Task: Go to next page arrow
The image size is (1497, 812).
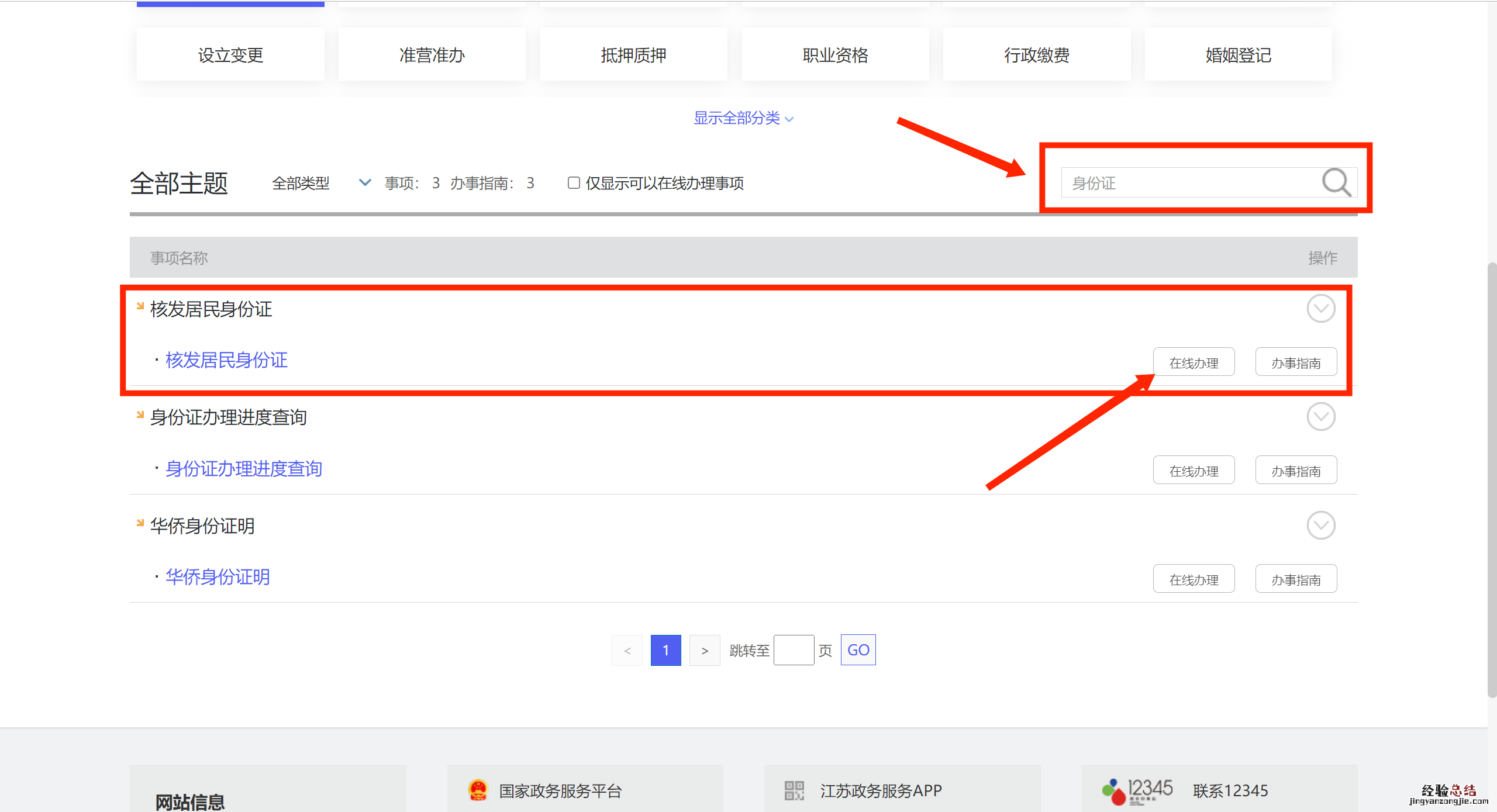Action: (705, 650)
